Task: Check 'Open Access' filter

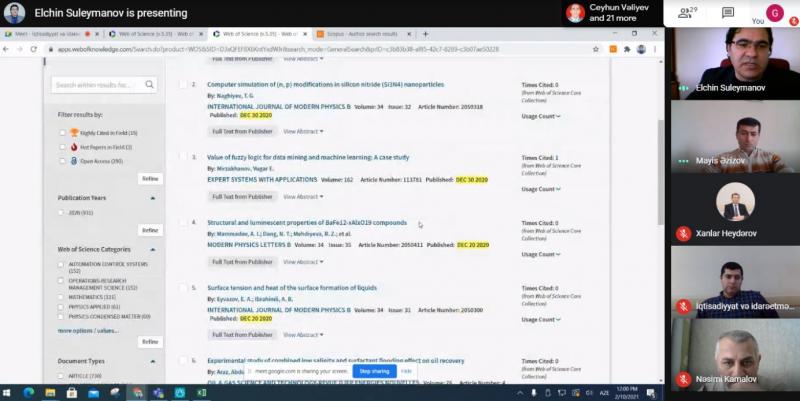Action: 62,161
